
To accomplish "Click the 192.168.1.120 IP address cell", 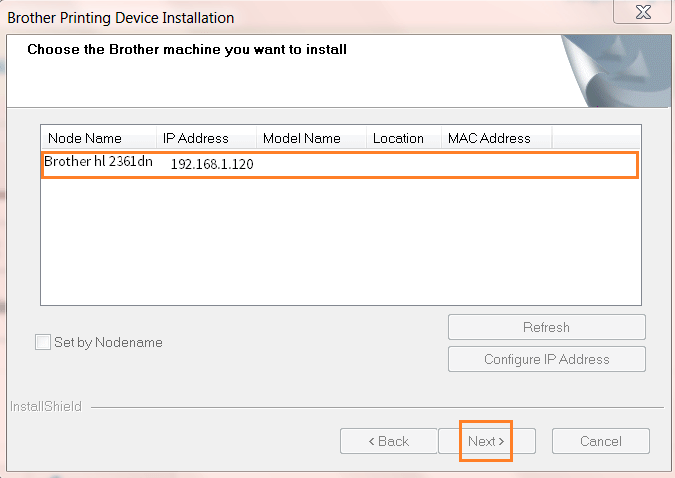I will coord(211,164).
